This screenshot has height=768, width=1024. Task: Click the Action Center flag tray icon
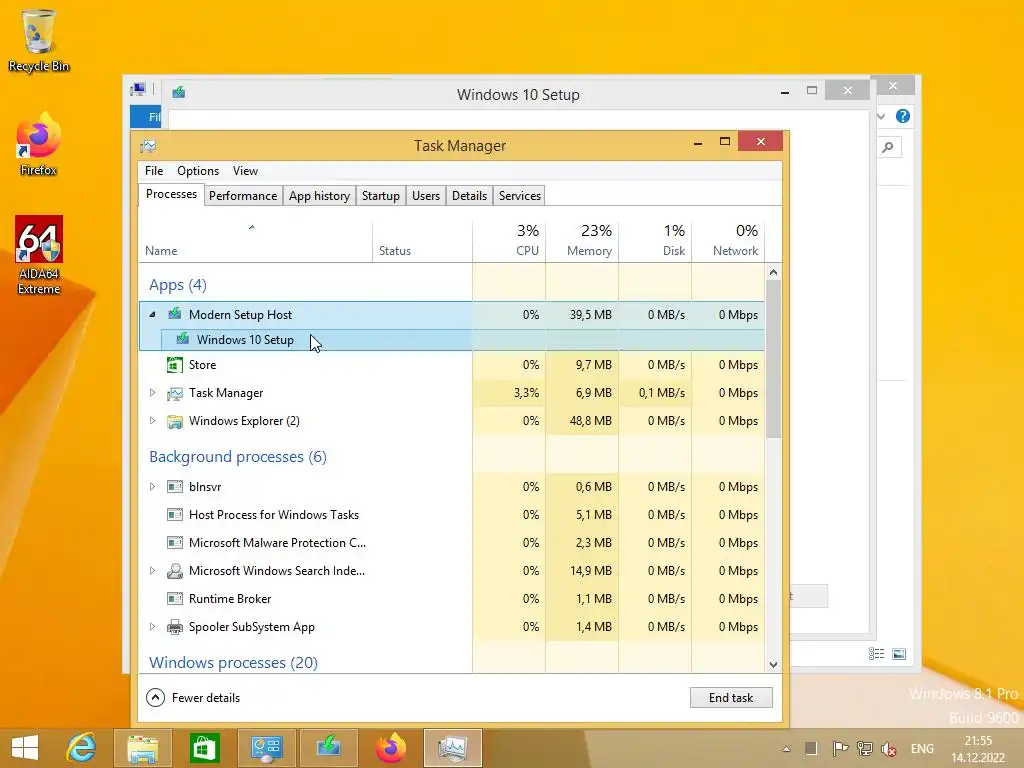(x=840, y=748)
